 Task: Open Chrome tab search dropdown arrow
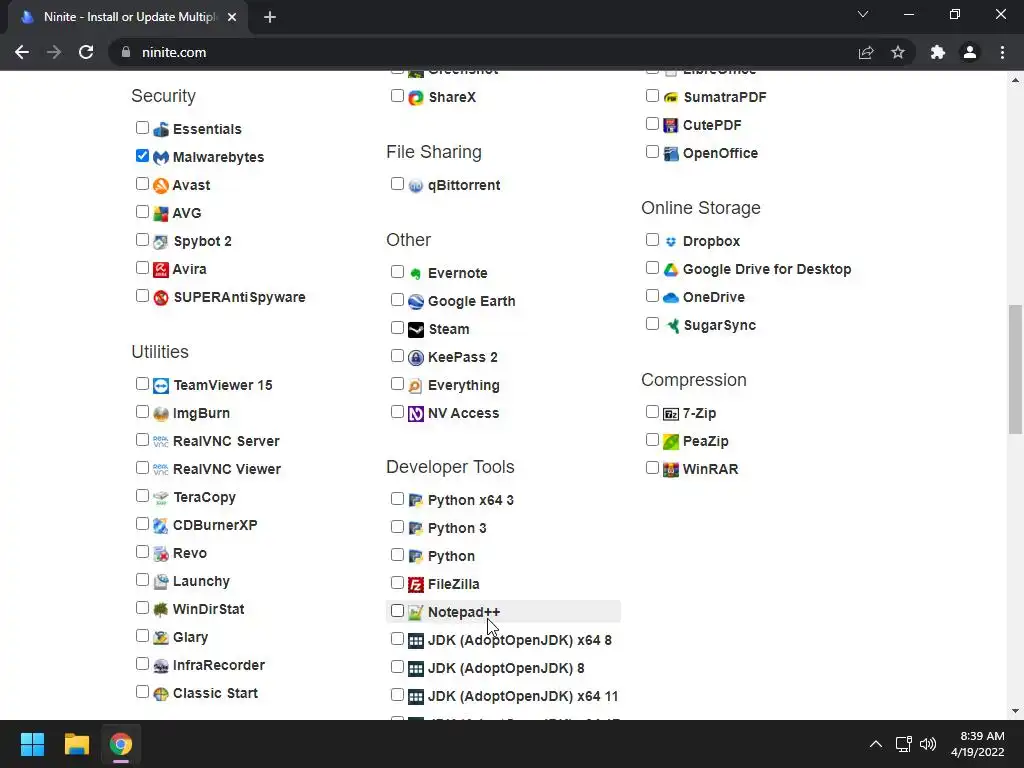(x=863, y=14)
